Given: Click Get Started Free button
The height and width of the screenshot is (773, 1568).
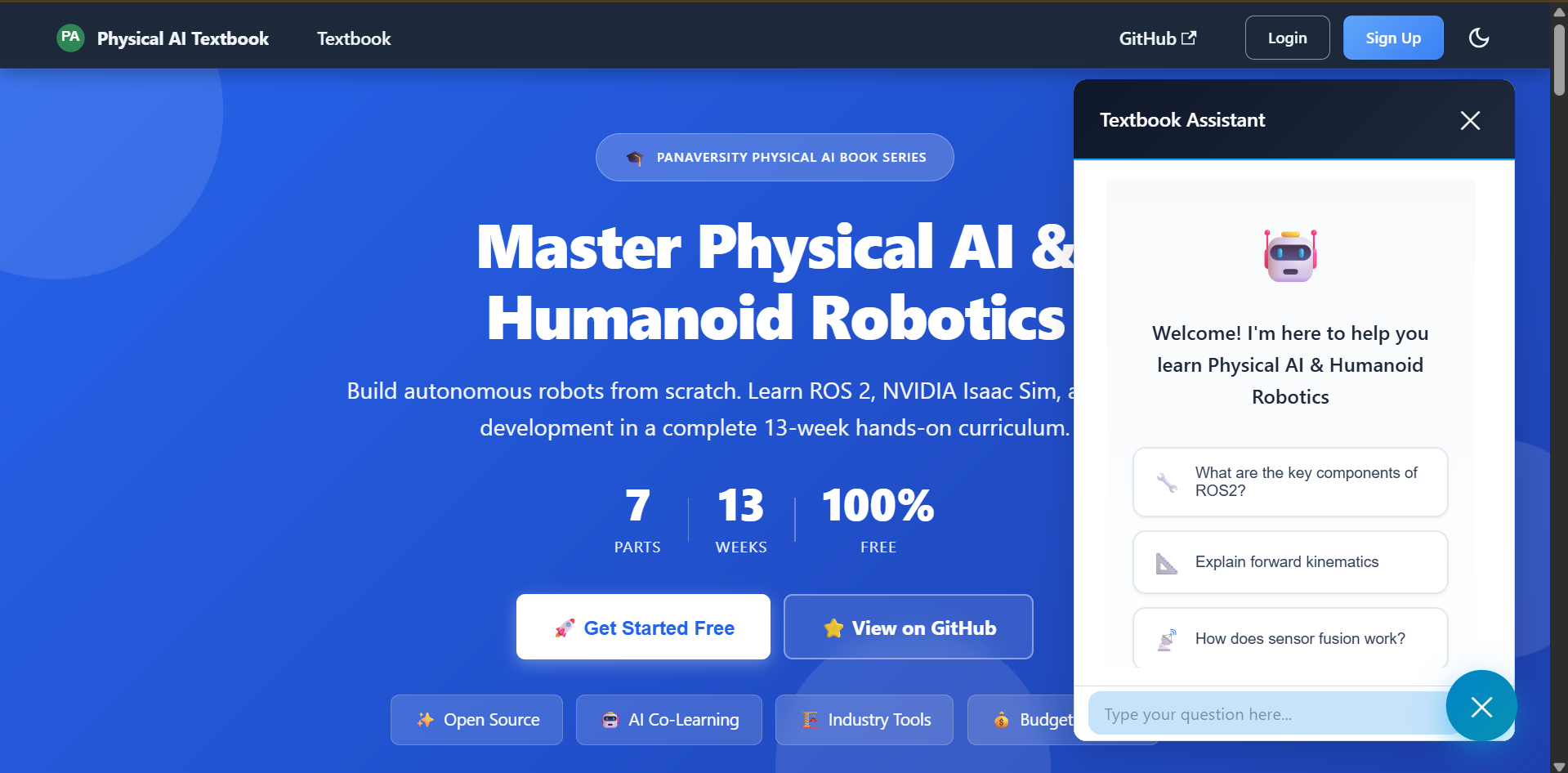Looking at the screenshot, I should point(643,627).
